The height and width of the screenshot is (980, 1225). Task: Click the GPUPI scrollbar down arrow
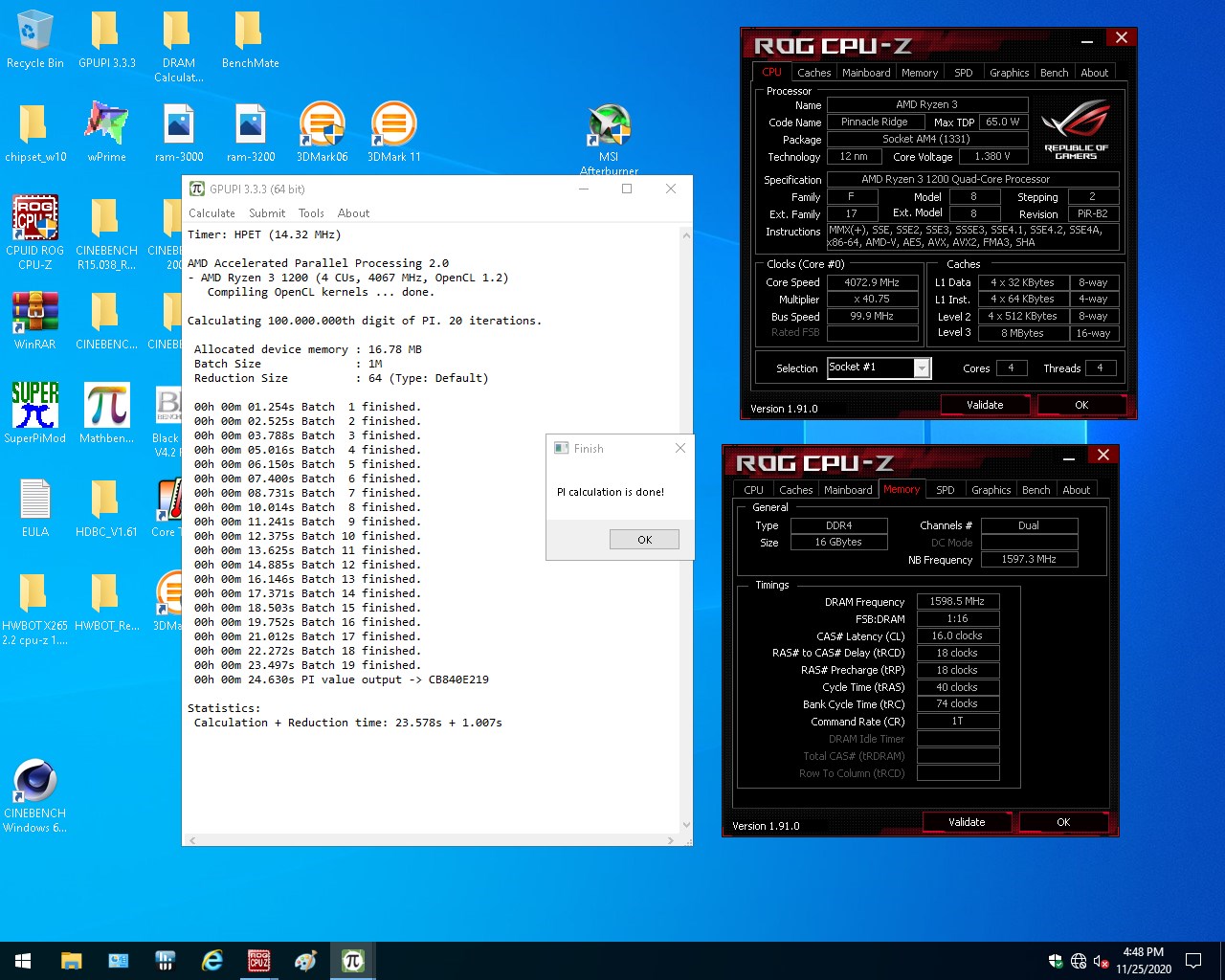[x=686, y=825]
